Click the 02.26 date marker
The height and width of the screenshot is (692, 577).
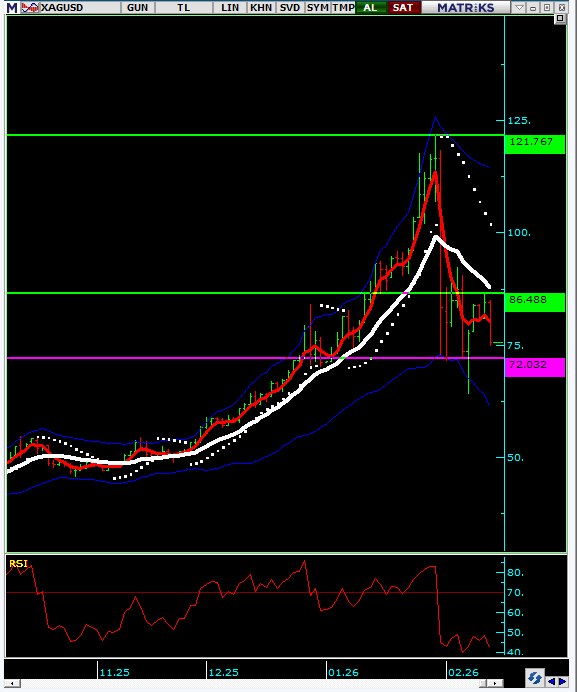[x=463, y=673]
